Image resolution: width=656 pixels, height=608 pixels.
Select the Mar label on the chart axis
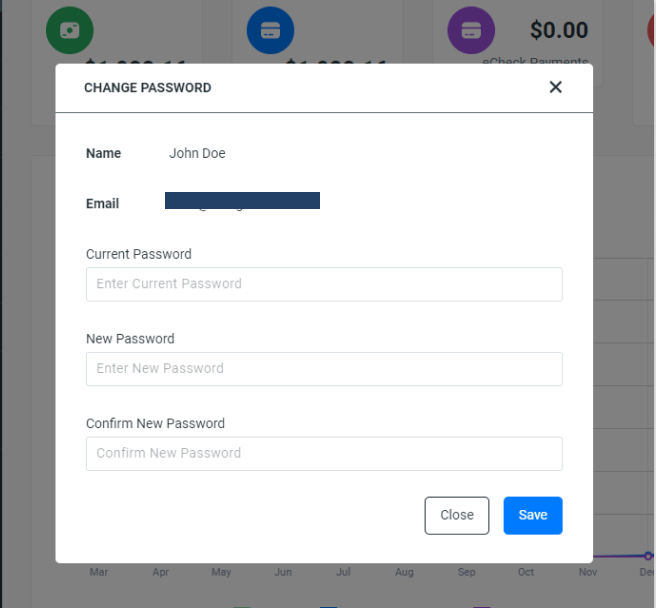pyautogui.click(x=99, y=572)
